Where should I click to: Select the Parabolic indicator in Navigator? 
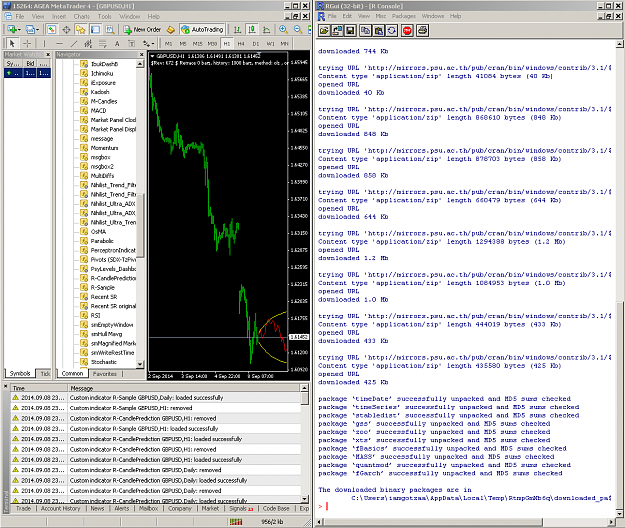[x=102, y=241]
